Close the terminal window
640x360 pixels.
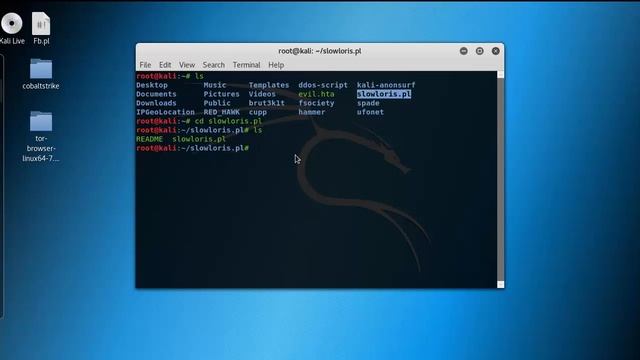click(496, 51)
